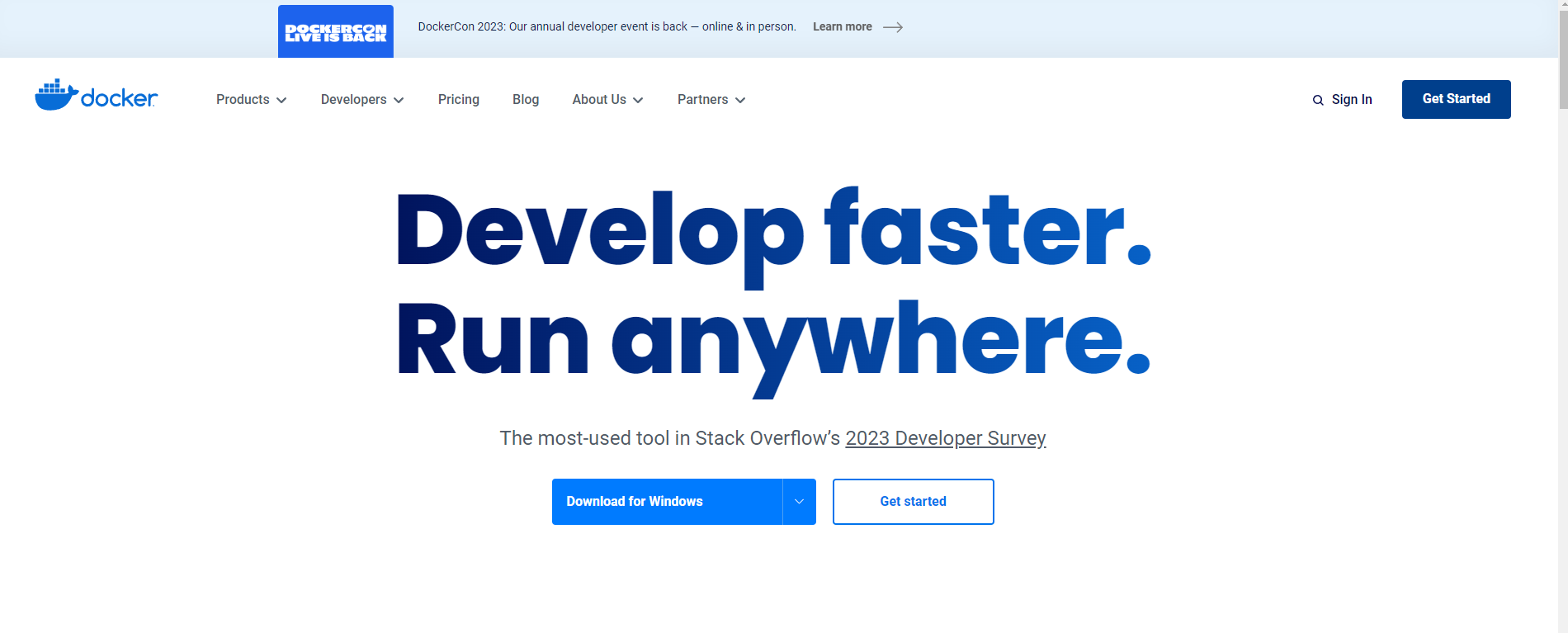Expand the About Us menu
This screenshot has height=633, width=1568.
coord(608,100)
